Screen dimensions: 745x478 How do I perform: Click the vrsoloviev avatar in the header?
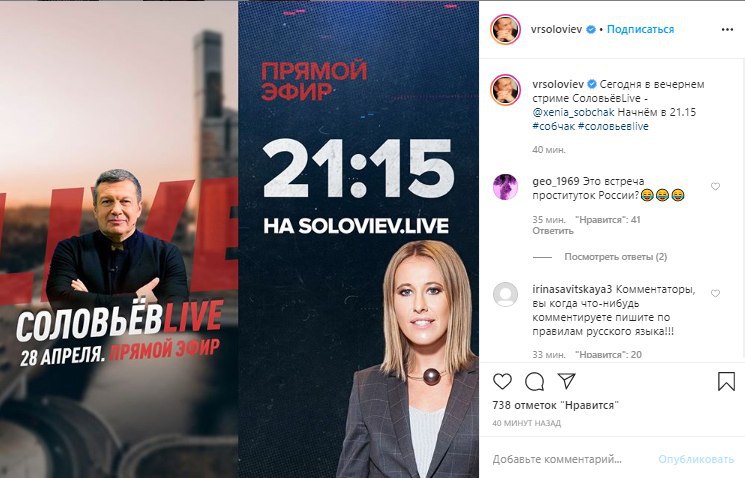tap(505, 29)
